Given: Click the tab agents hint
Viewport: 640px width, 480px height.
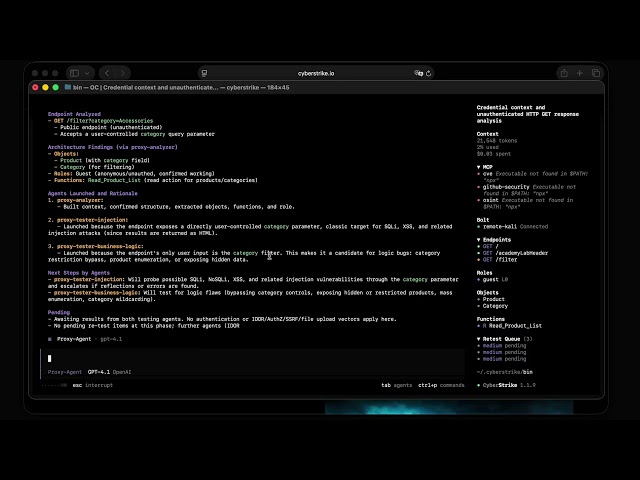Looking at the screenshot, I should point(396,385).
